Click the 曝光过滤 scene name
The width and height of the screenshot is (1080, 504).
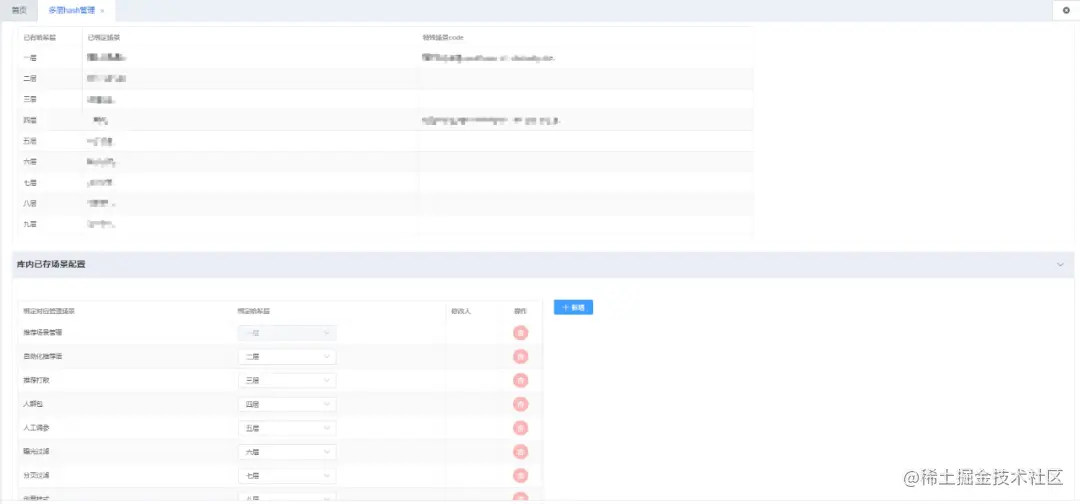[36, 452]
